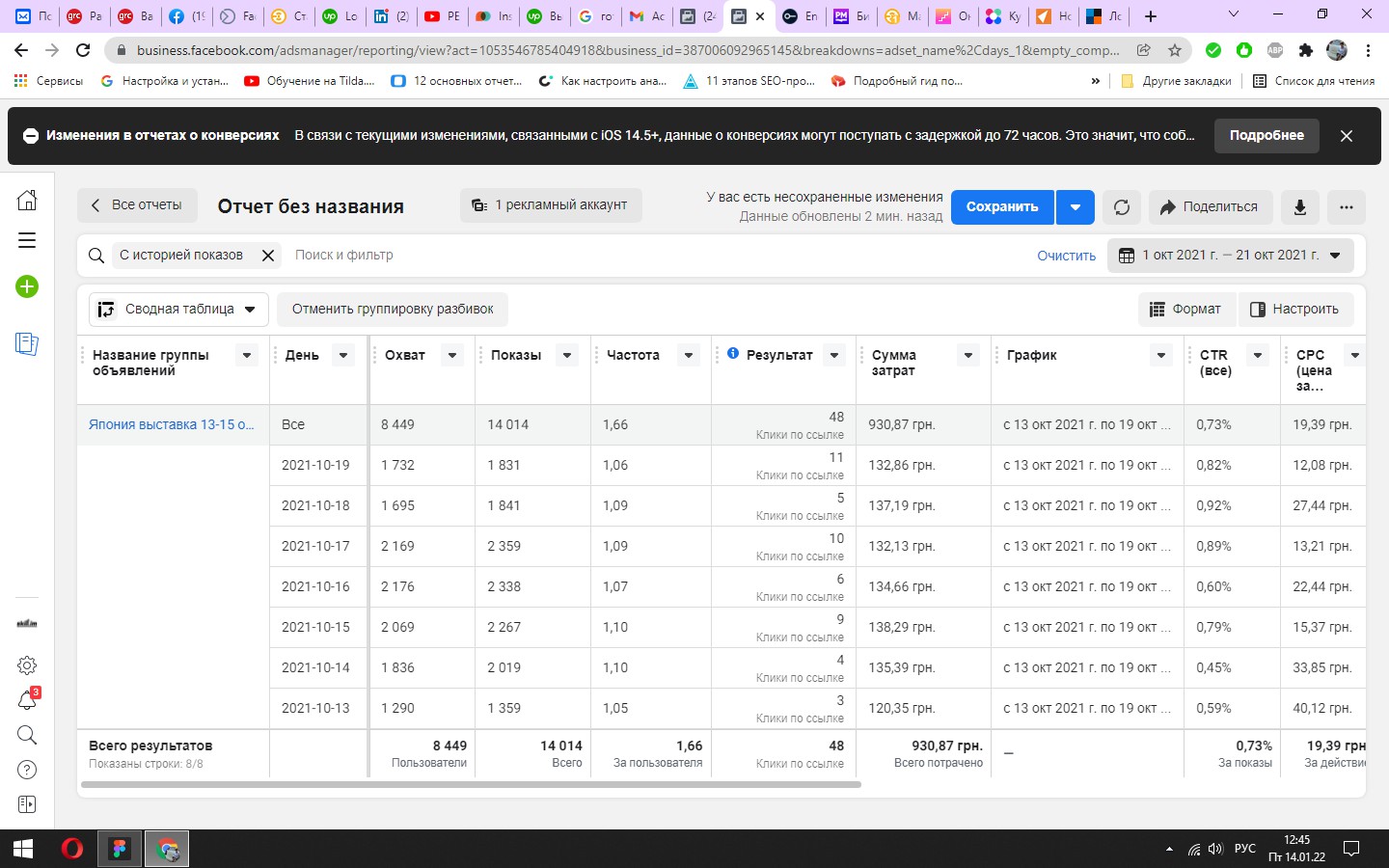Click the horizontal table scrollbar
1389x868 pixels.
(471, 784)
